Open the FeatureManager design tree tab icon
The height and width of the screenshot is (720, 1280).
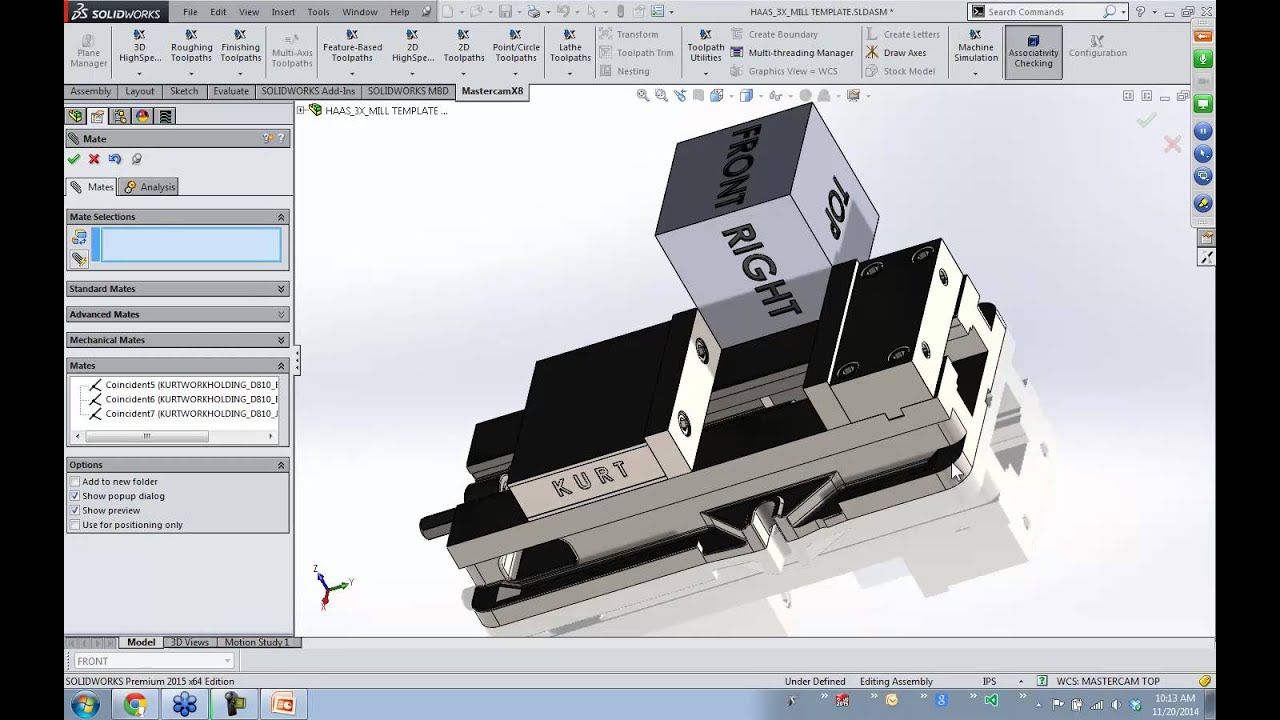tap(75, 116)
